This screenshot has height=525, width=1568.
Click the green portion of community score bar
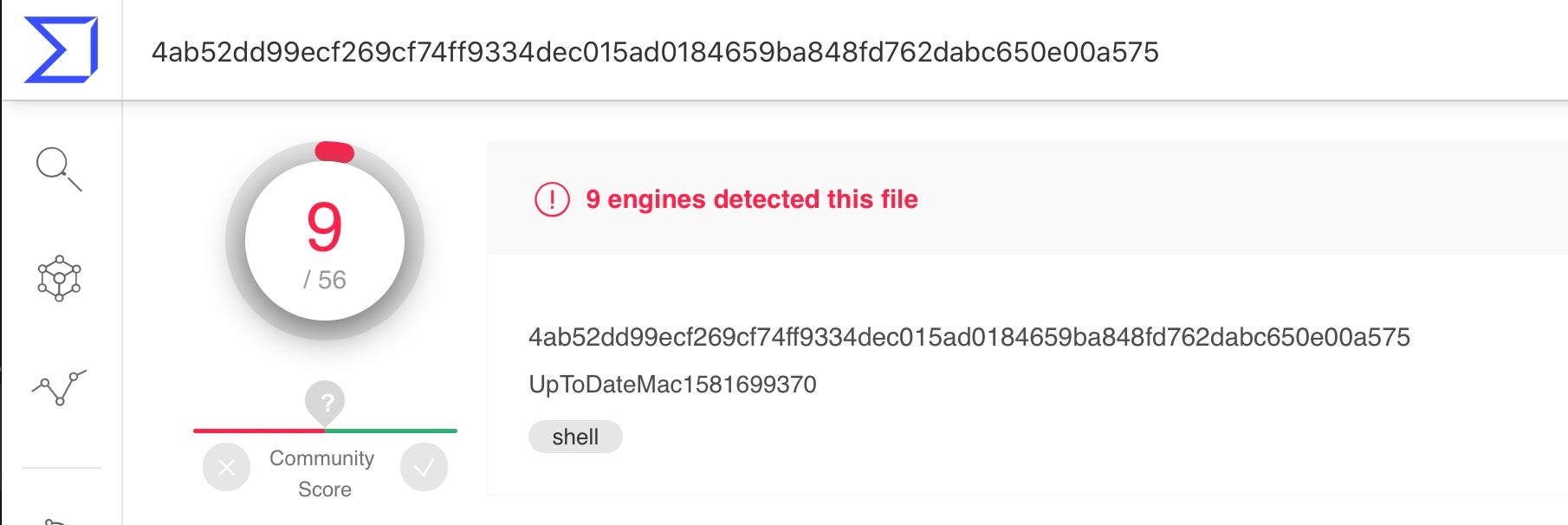[x=391, y=431]
